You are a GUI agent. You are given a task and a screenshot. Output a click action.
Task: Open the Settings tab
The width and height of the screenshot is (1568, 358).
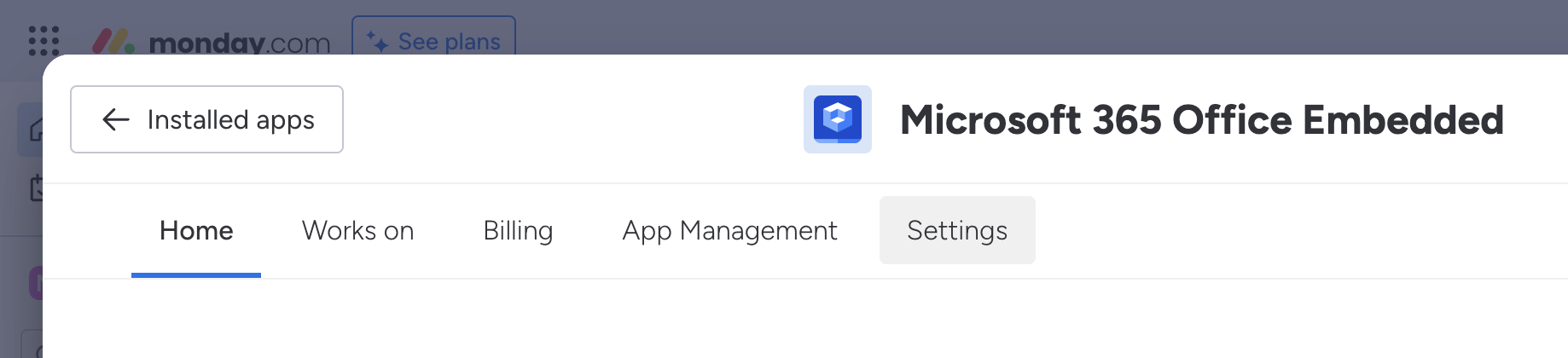(957, 231)
